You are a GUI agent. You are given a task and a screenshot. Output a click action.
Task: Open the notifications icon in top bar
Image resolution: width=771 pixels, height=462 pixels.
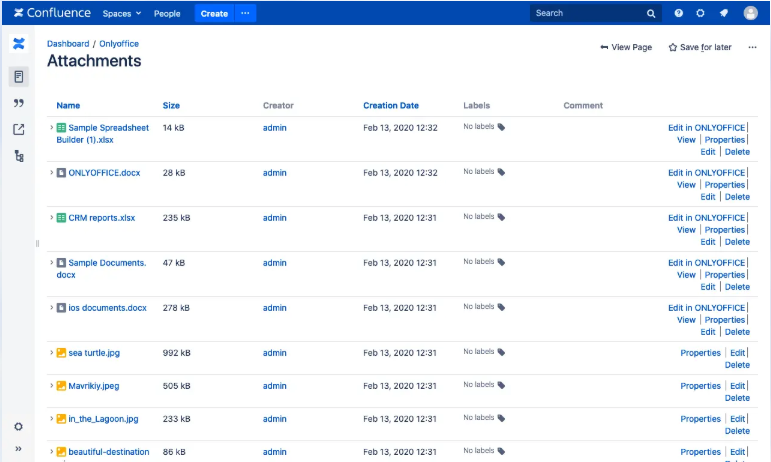point(724,13)
